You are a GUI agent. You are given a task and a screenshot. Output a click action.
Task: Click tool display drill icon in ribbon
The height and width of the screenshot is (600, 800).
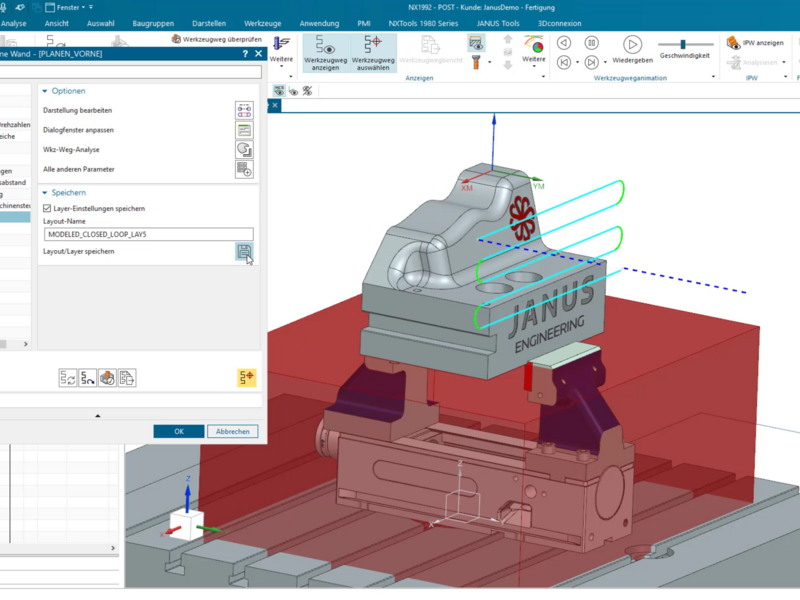point(476,62)
